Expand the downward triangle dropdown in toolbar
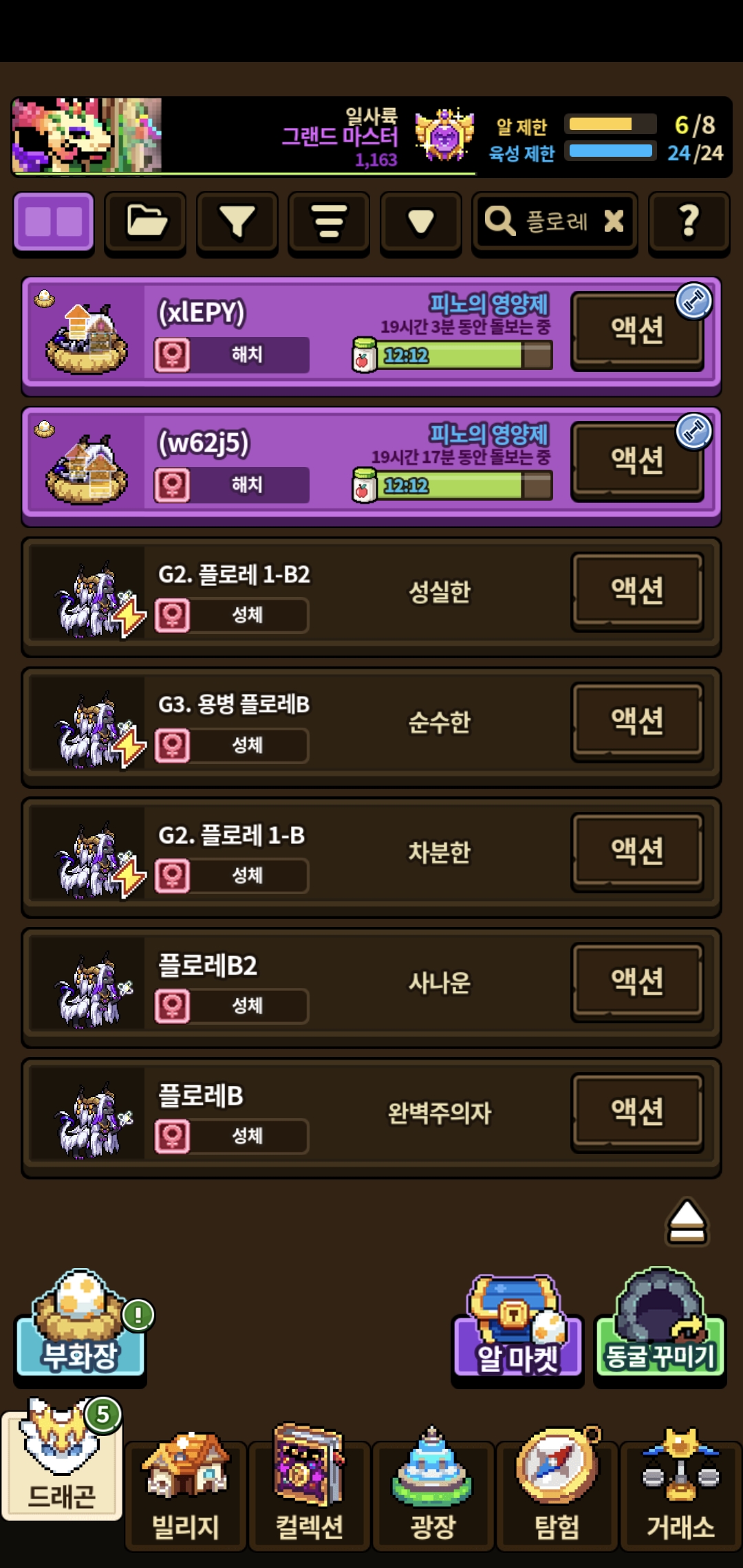The image size is (743, 1568). pyautogui.click(x=420, y=224)
